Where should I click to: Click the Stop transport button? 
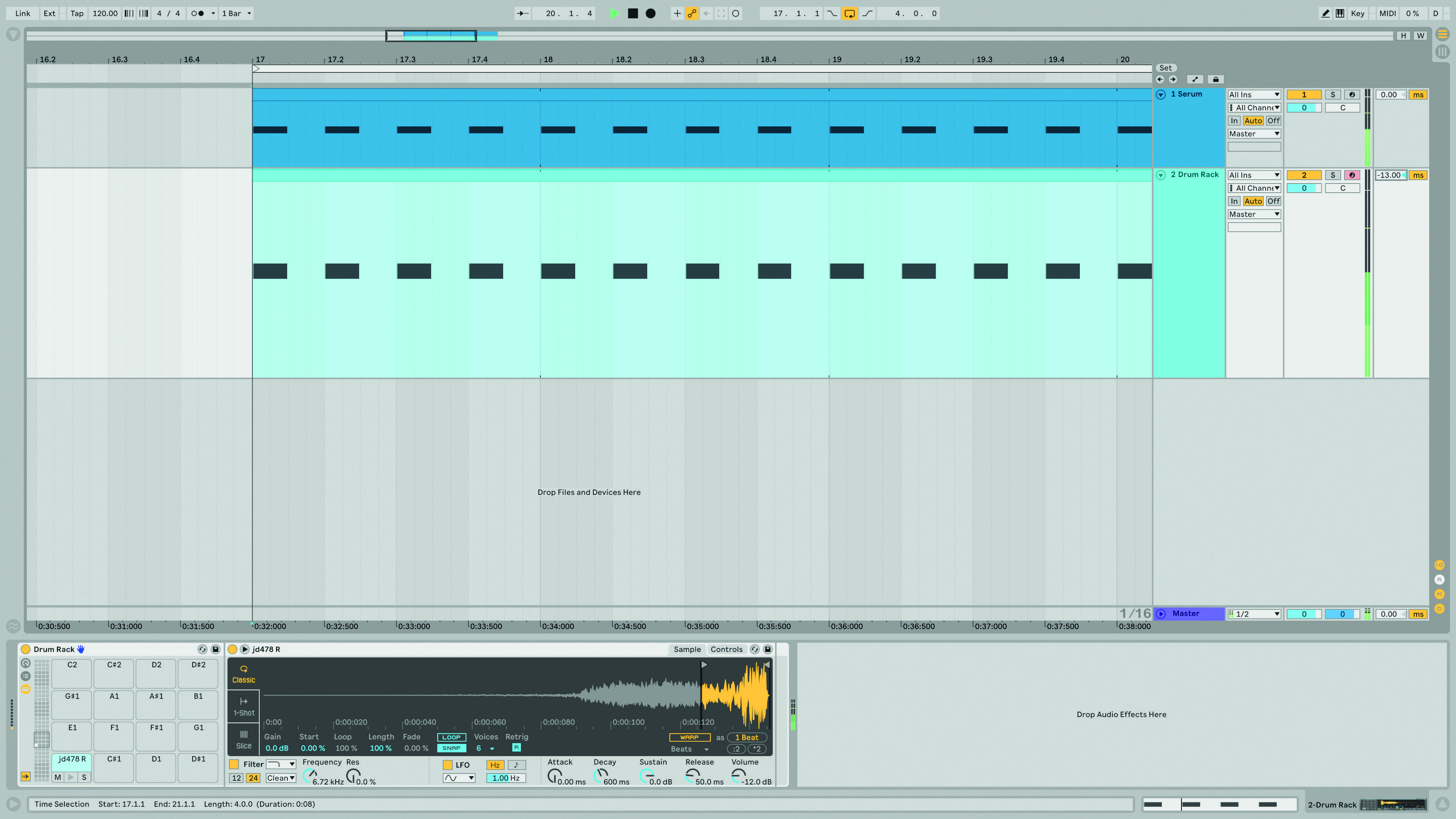633,14
